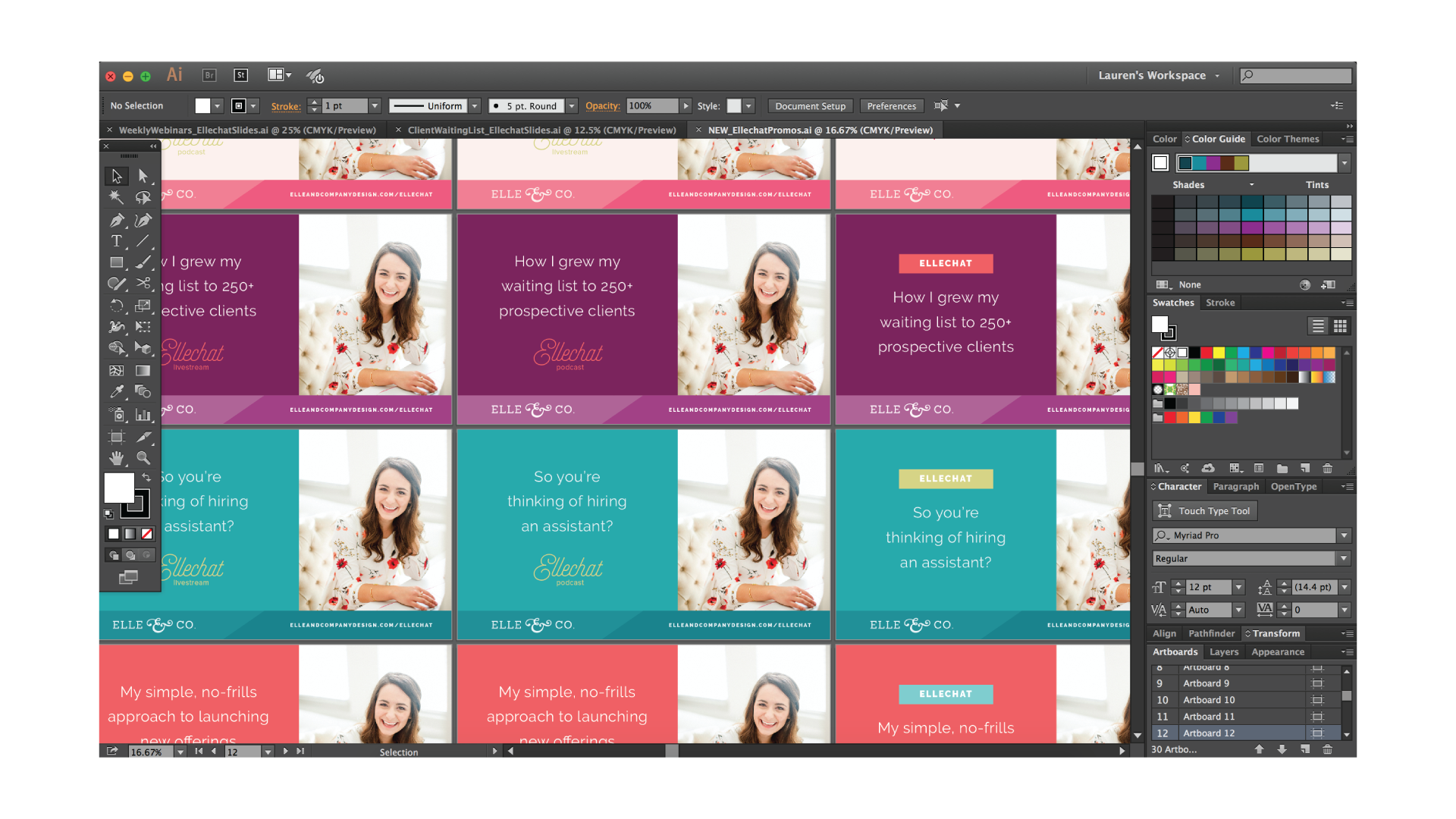
Task: Open the Regular font style dropdown
Action: 1344,559
